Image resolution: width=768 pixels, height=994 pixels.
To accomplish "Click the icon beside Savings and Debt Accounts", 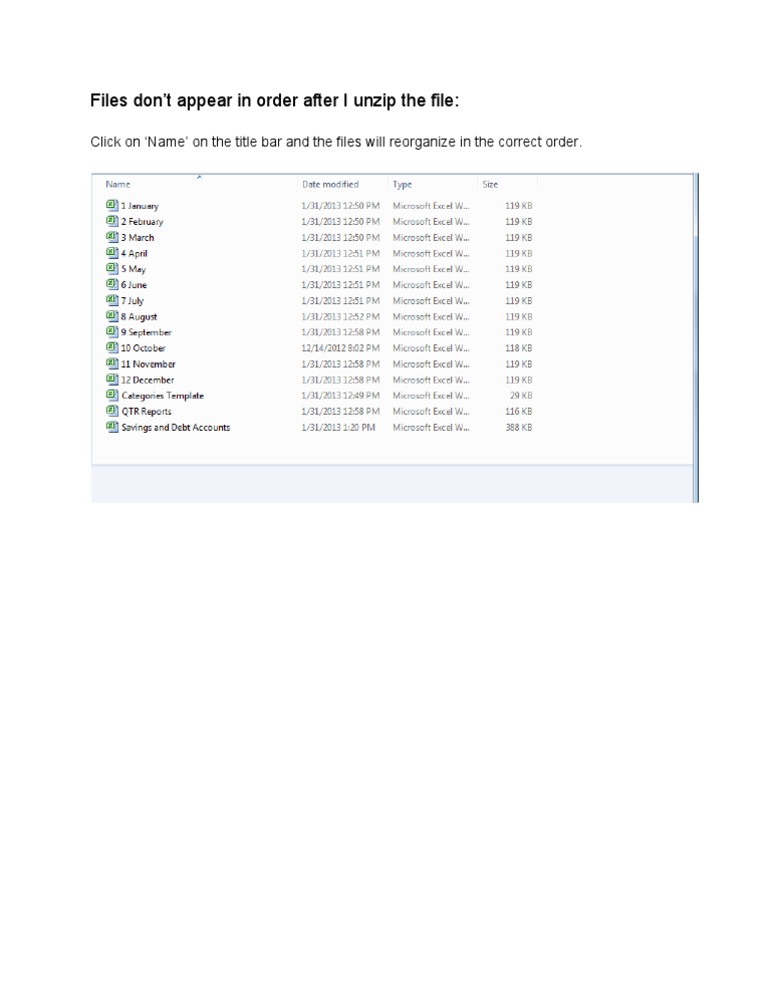I will click(112, 427).
